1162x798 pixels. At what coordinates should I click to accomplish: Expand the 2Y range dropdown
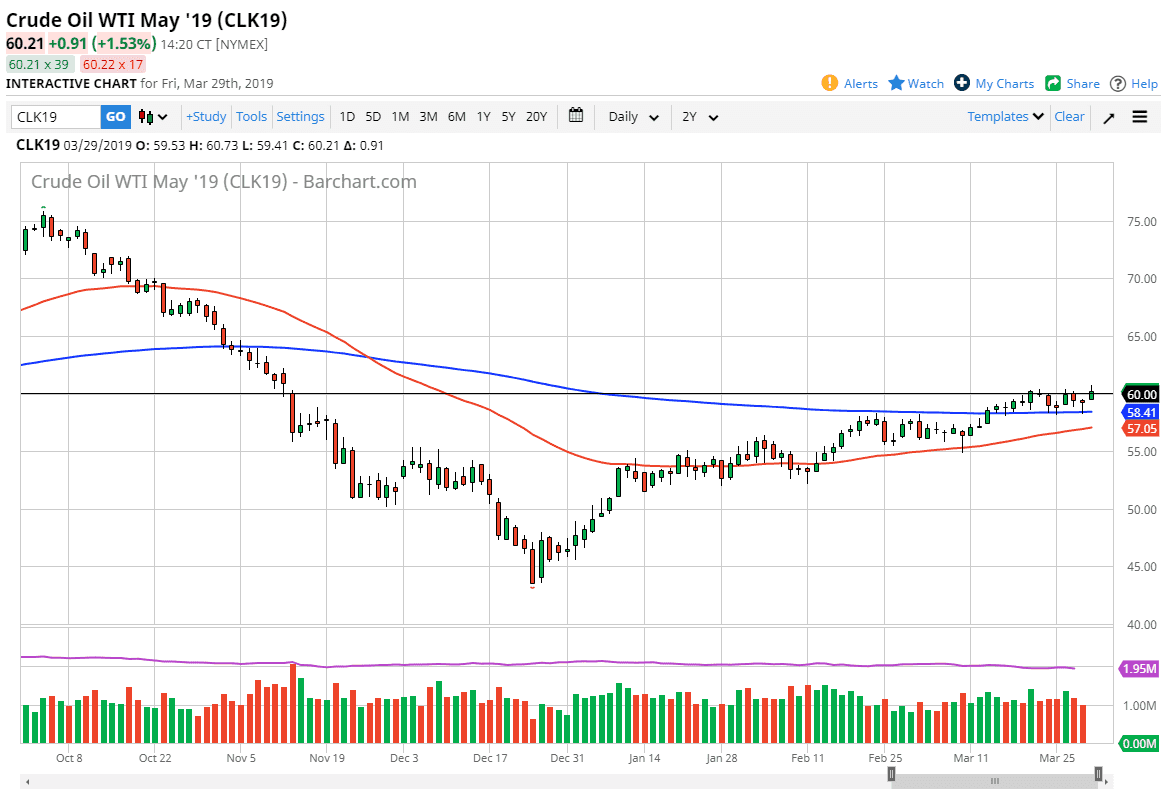click(697, 117)
